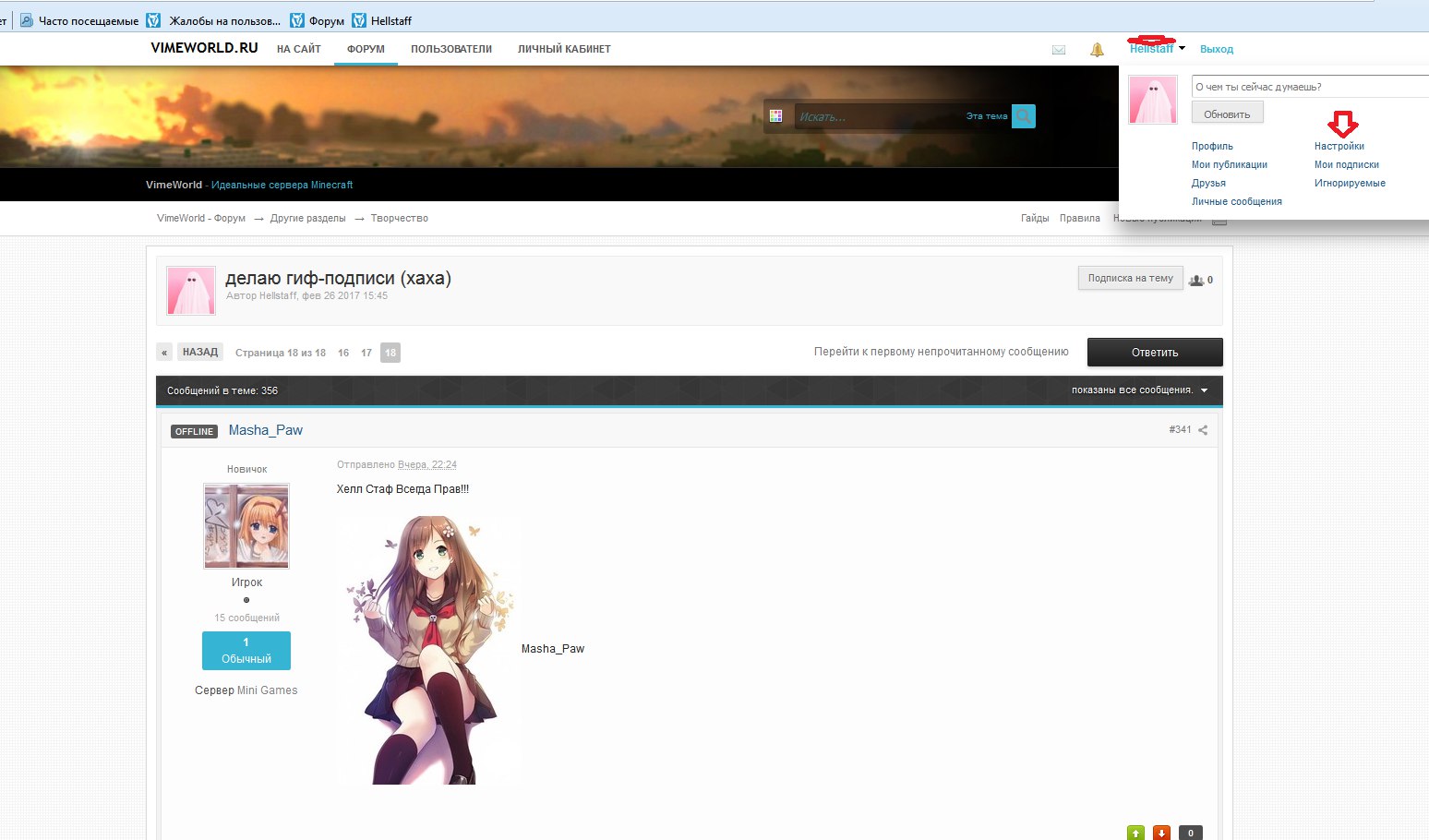Go to page 17

(x=366, y=353)
